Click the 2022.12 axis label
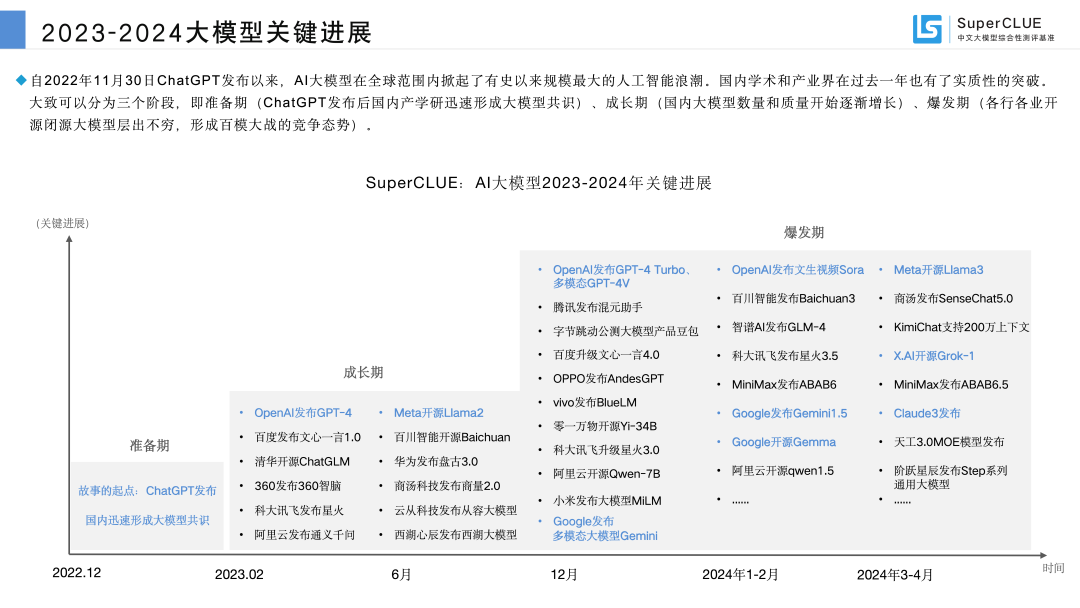This screenshot has width=1080, height=608. pos(76,573)
